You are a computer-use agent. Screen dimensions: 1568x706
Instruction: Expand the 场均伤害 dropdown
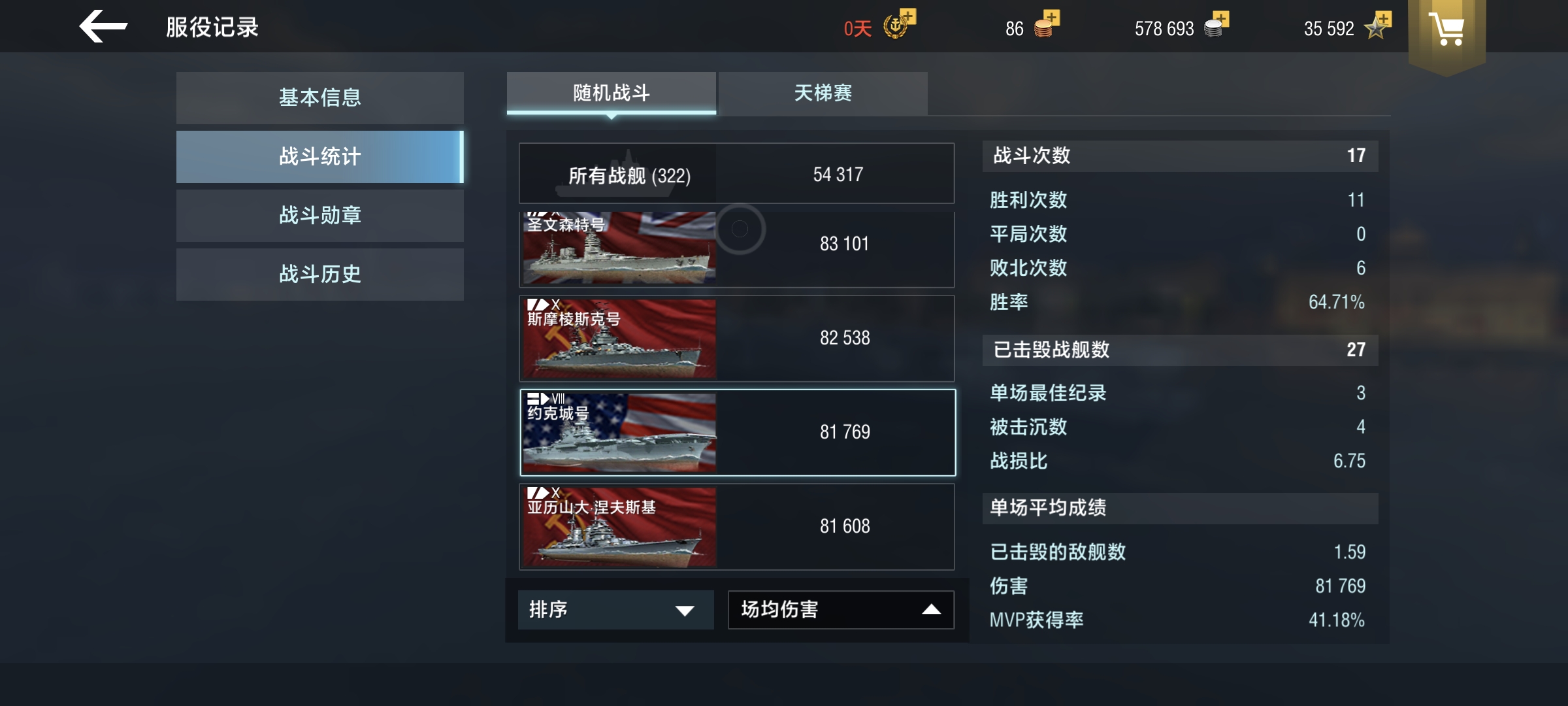[841, 610]
